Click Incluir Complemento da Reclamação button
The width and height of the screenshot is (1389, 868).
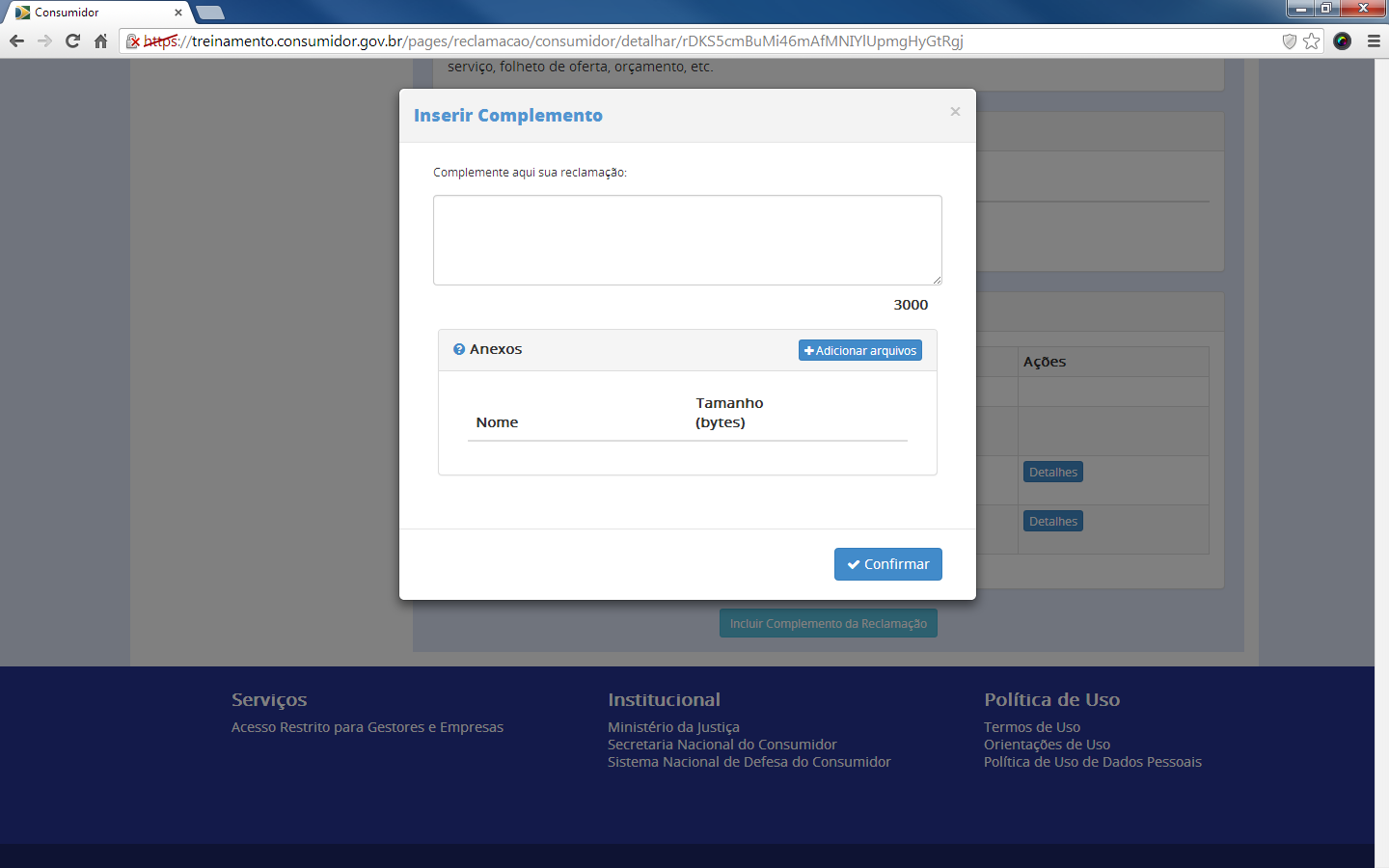(x=829, y=623)
